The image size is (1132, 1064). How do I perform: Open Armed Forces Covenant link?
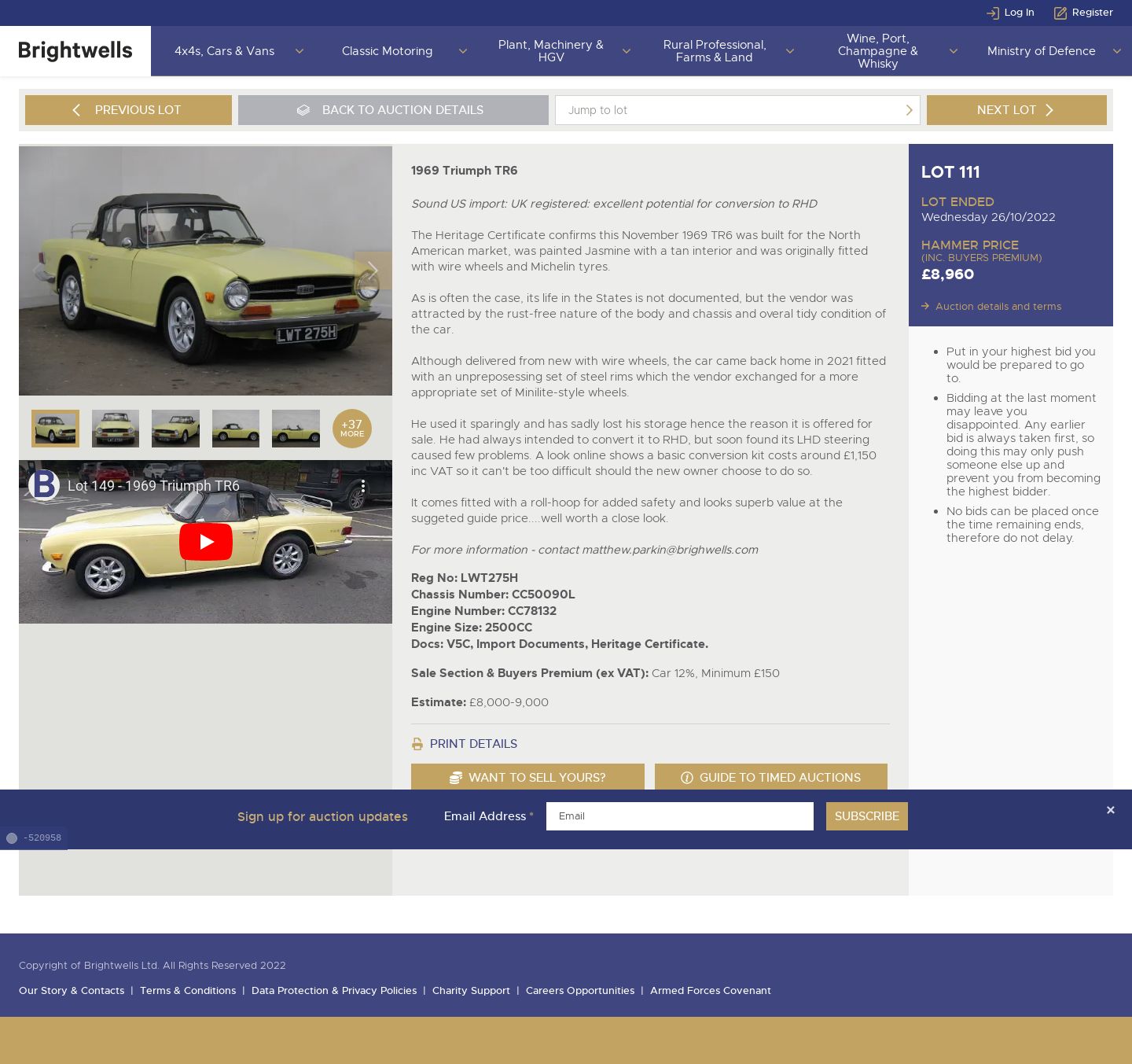pyautogui.click(x=711, y=991)
